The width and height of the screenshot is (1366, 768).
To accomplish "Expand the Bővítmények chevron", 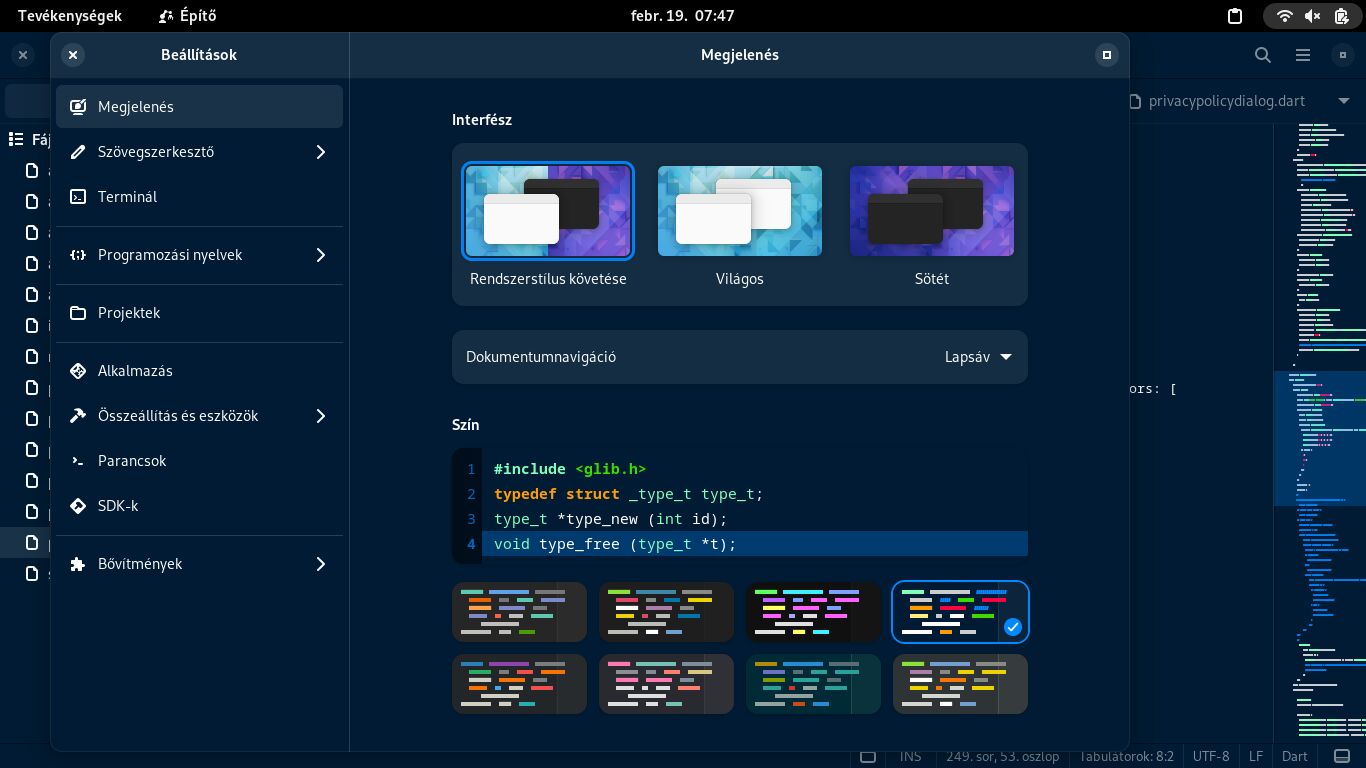I will 321,564.
